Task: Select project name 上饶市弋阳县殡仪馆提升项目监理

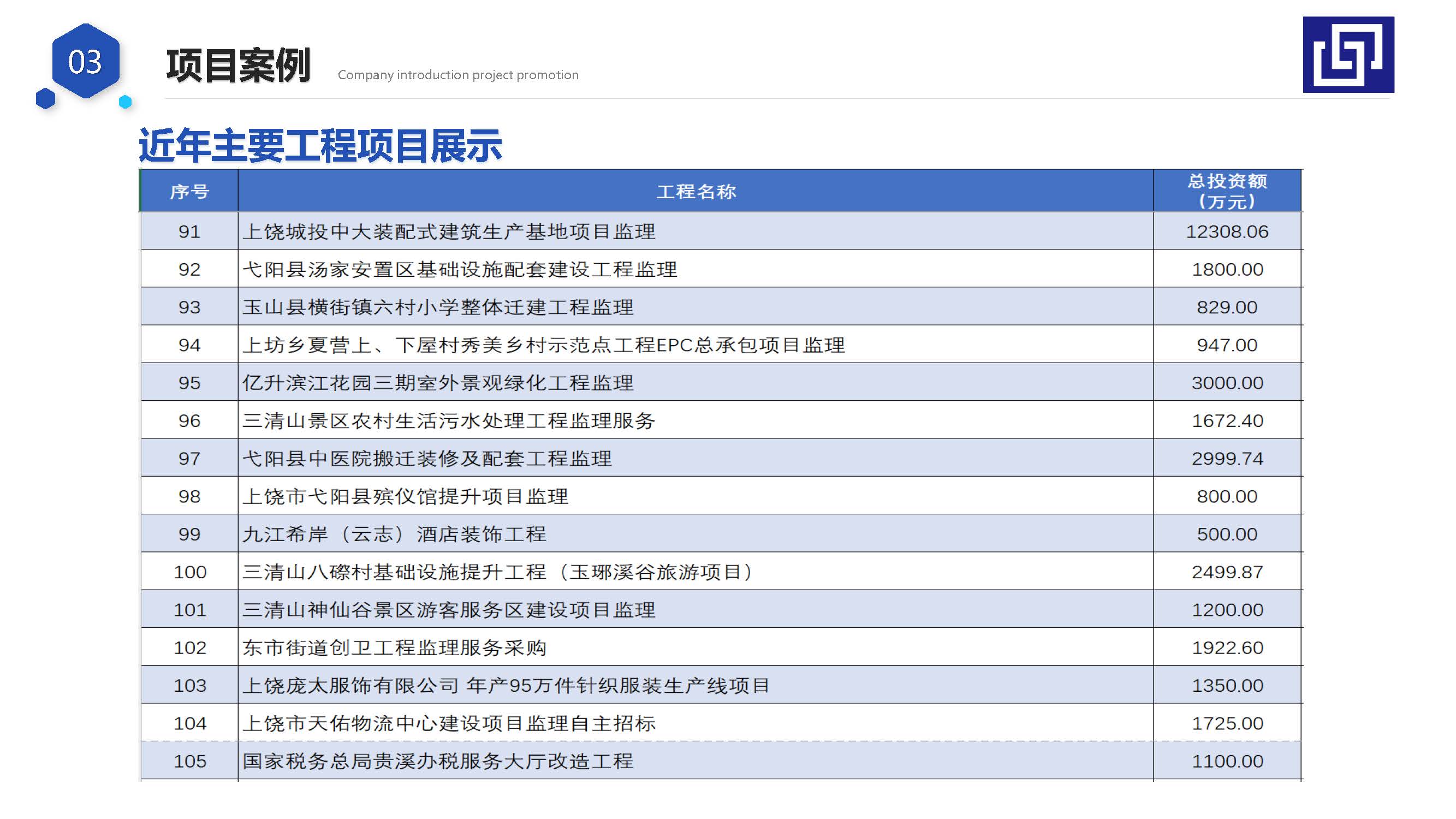Action: tap(405, 496)
